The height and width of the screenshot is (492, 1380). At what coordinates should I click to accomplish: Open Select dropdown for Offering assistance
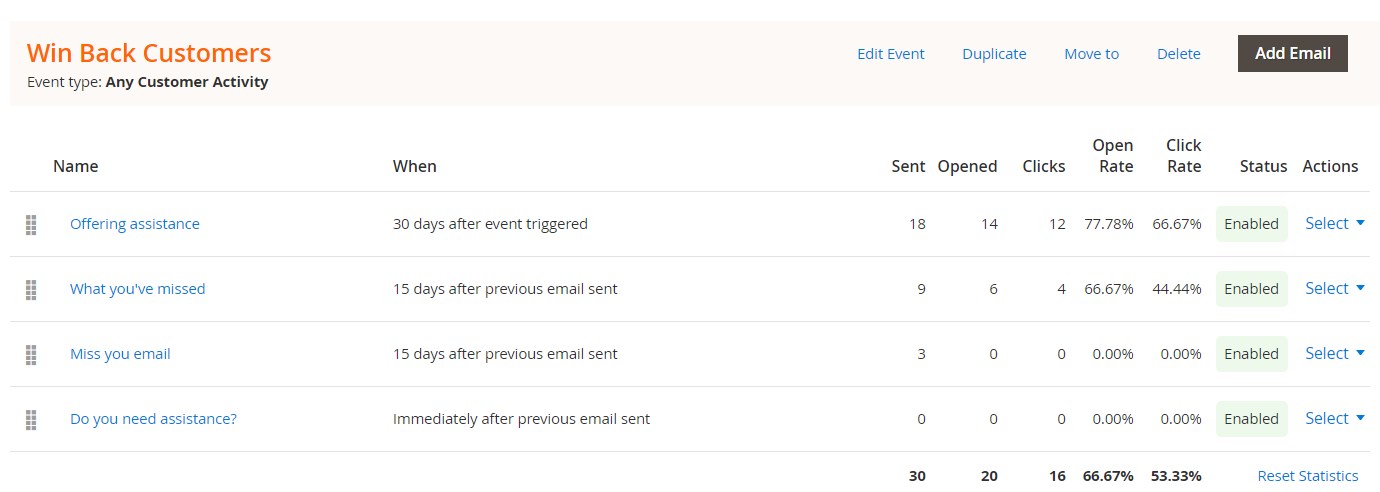pos(1334,224)
